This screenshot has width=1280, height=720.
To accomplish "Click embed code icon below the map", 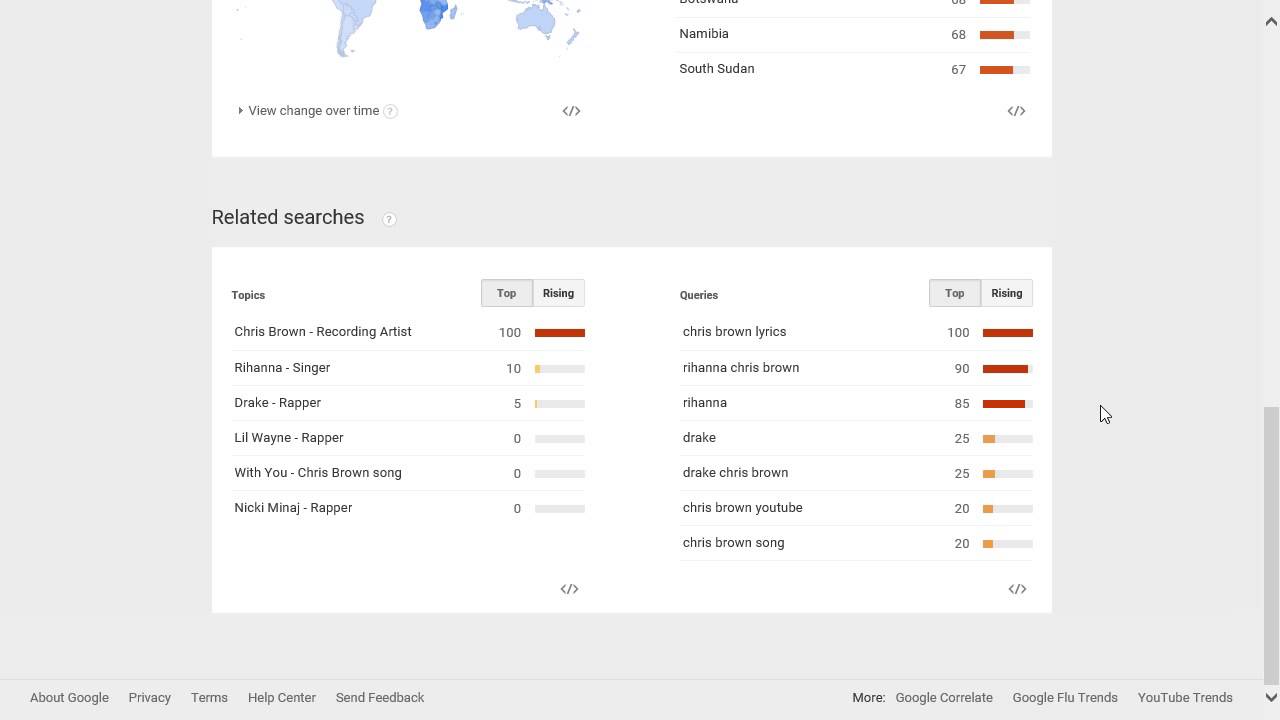I will click(x=571, y=111).
